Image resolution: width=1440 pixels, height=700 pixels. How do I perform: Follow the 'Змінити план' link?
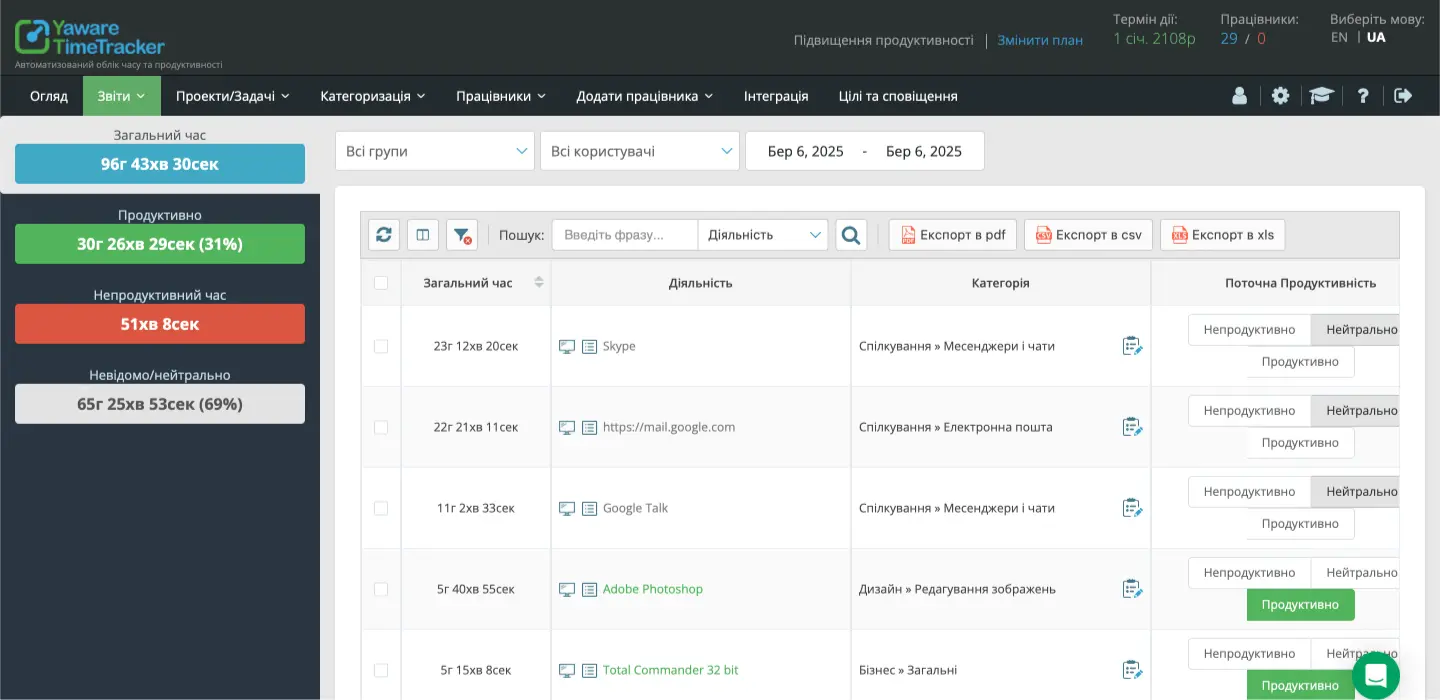(1040, 40)
